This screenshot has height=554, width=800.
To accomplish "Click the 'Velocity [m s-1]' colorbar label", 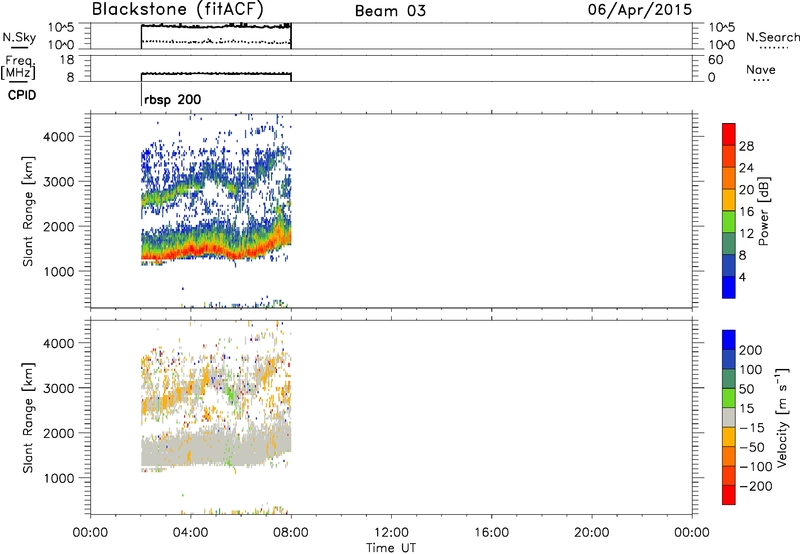I will click(782, 417).
